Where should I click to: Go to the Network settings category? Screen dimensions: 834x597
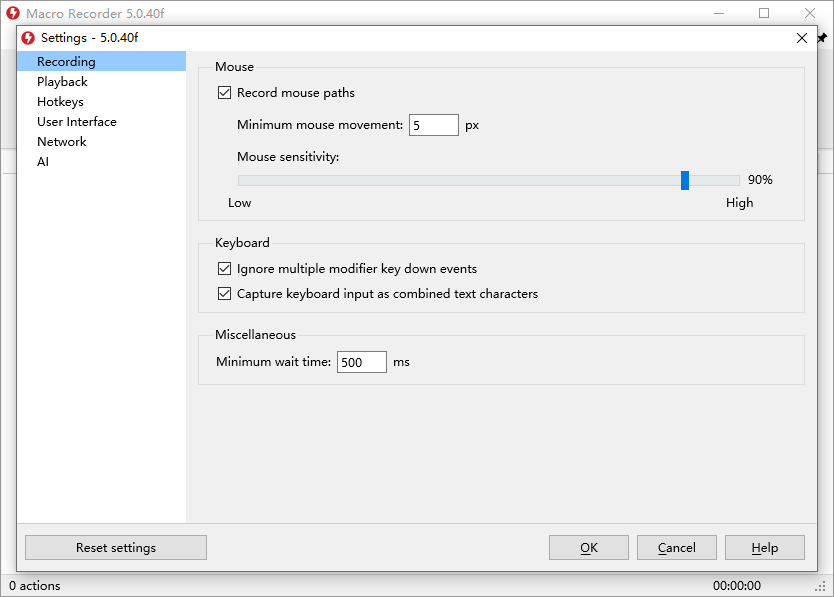coord(102,142)
